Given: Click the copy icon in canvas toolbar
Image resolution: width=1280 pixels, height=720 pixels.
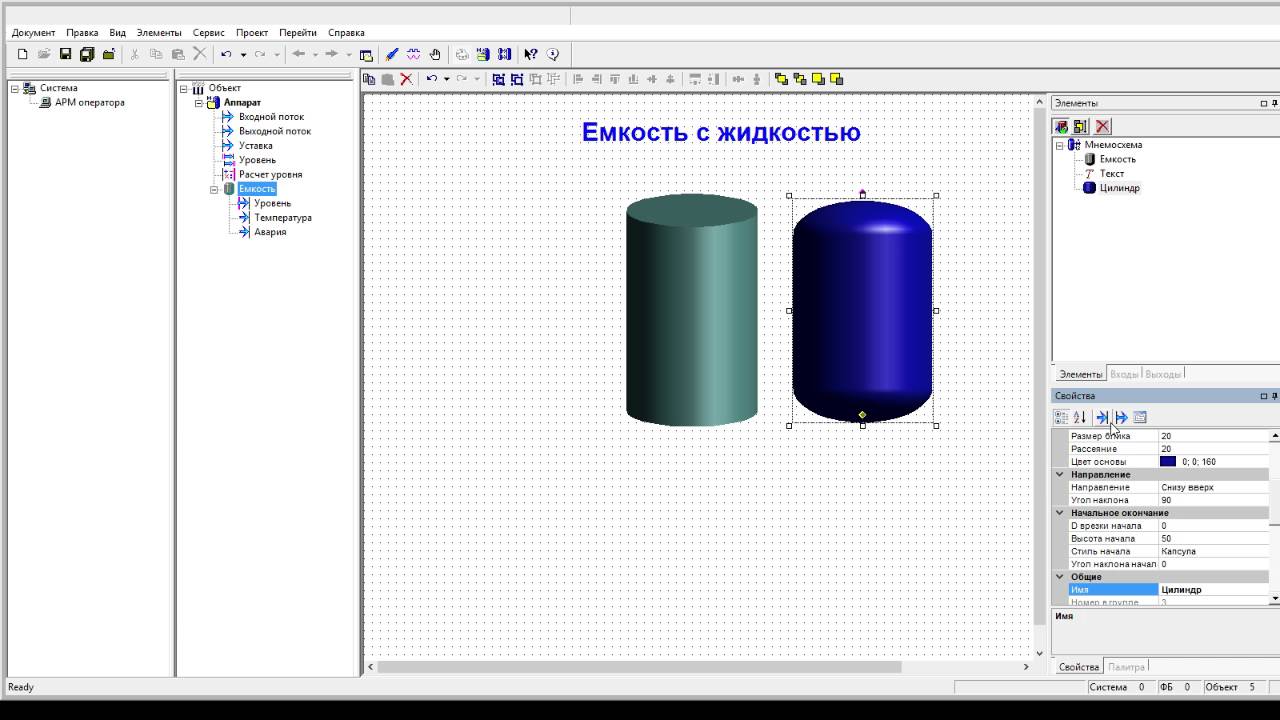Looking at the screenshot, I should 370,79.
